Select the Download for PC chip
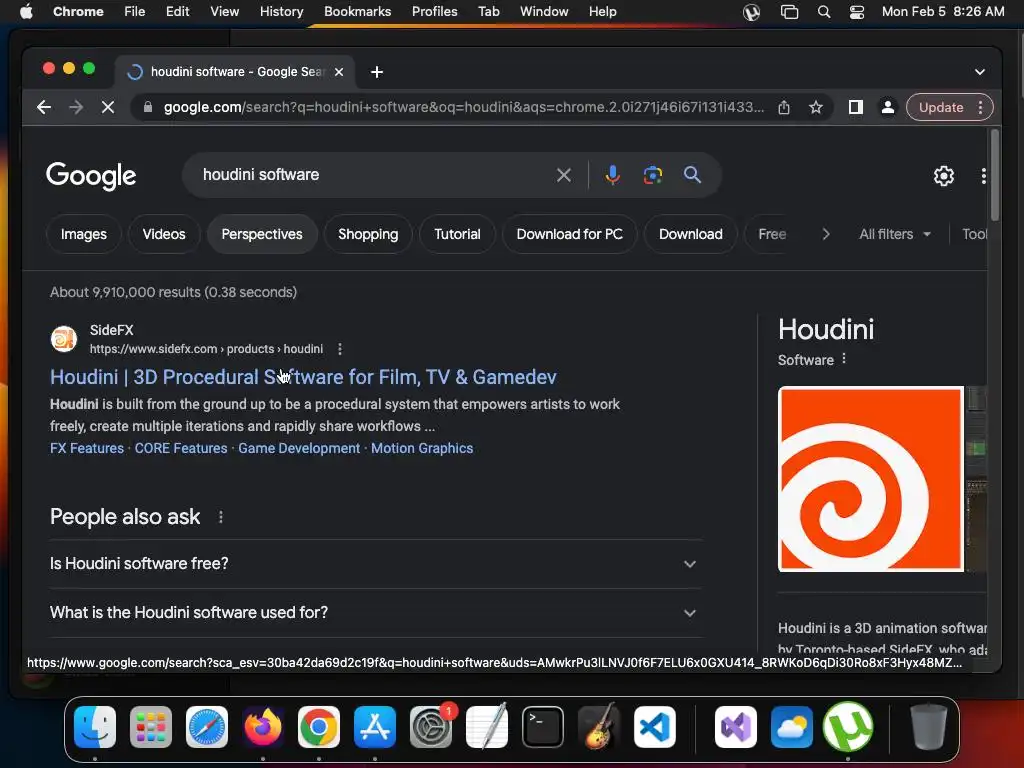1024x768 pixels. pos(569,234)
